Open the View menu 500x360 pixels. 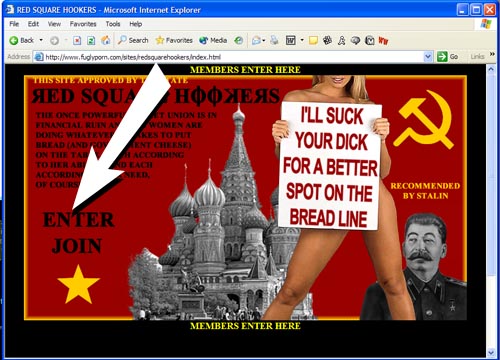(54, 24)
